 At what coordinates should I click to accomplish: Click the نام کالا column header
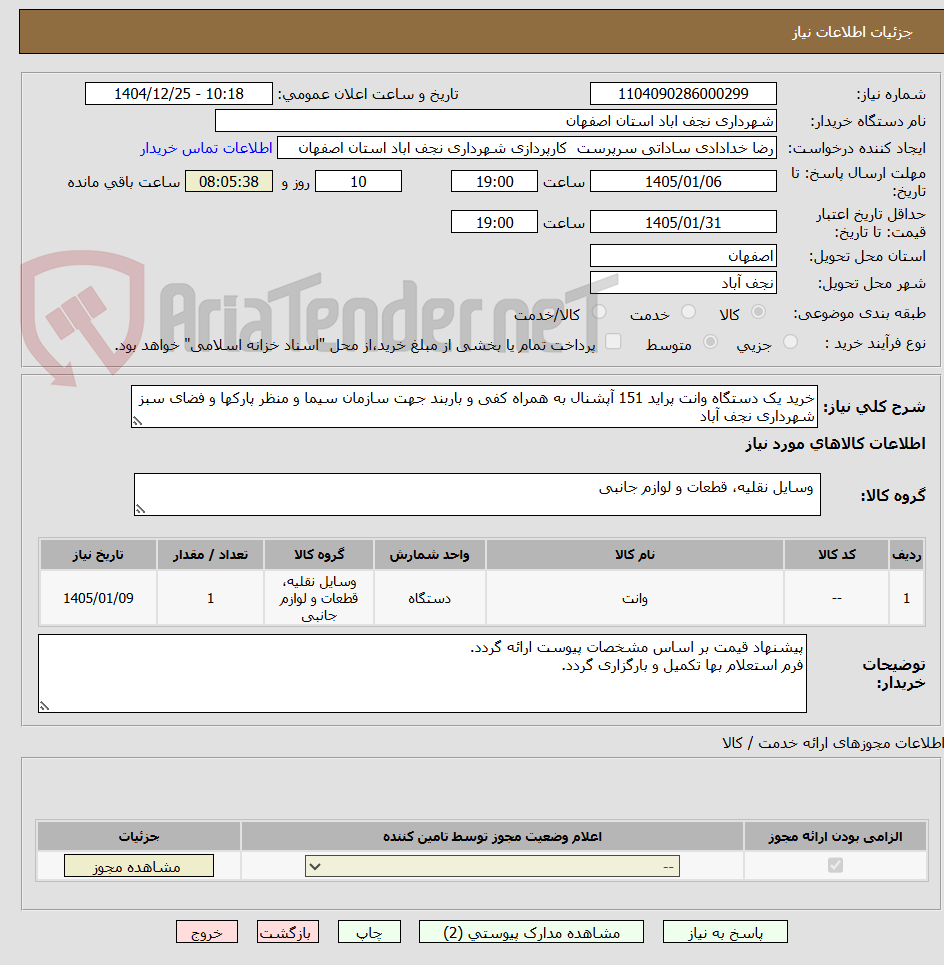click(x=634, y=555)
